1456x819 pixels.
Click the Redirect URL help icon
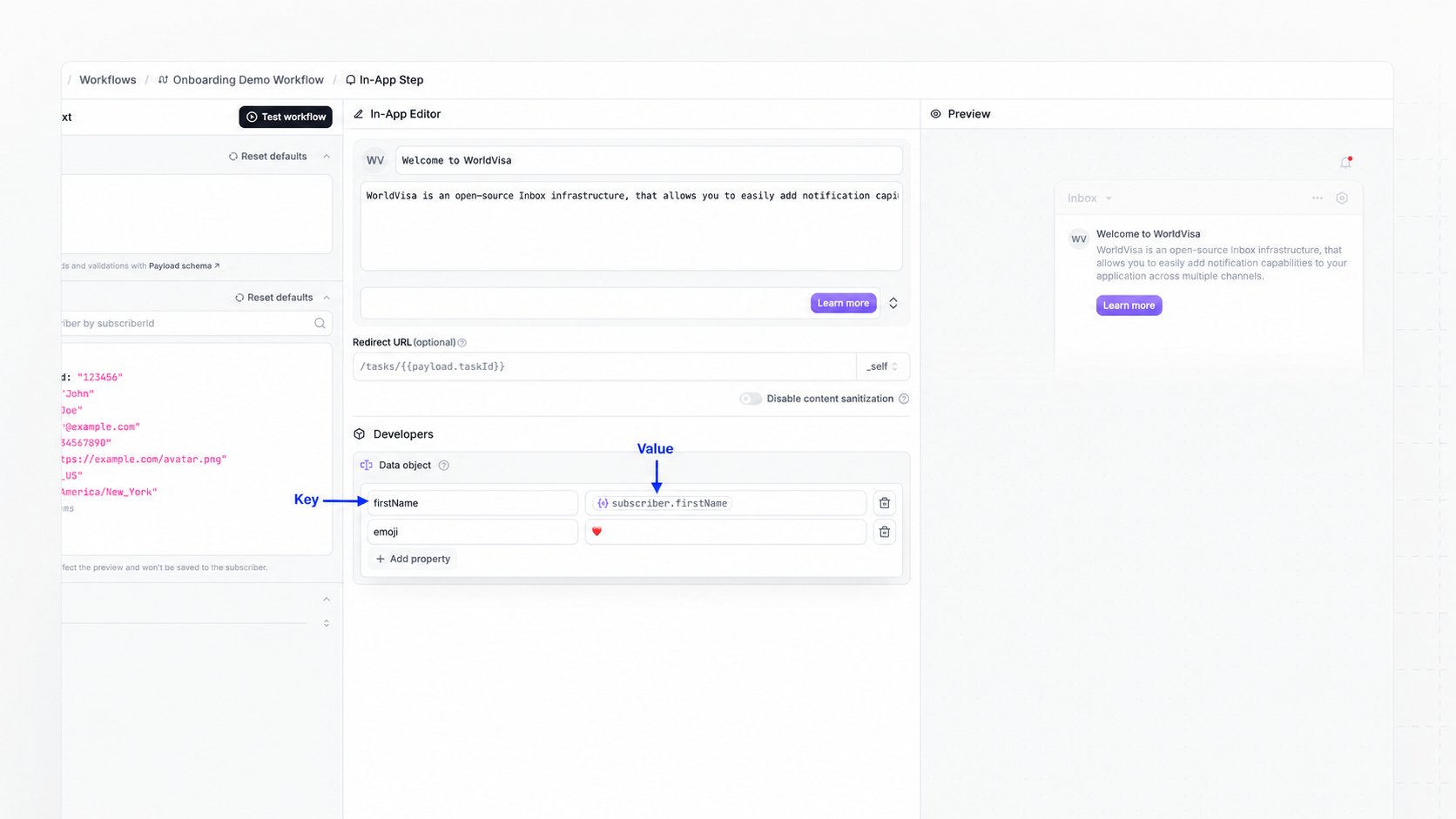click(x=462, y=343)
